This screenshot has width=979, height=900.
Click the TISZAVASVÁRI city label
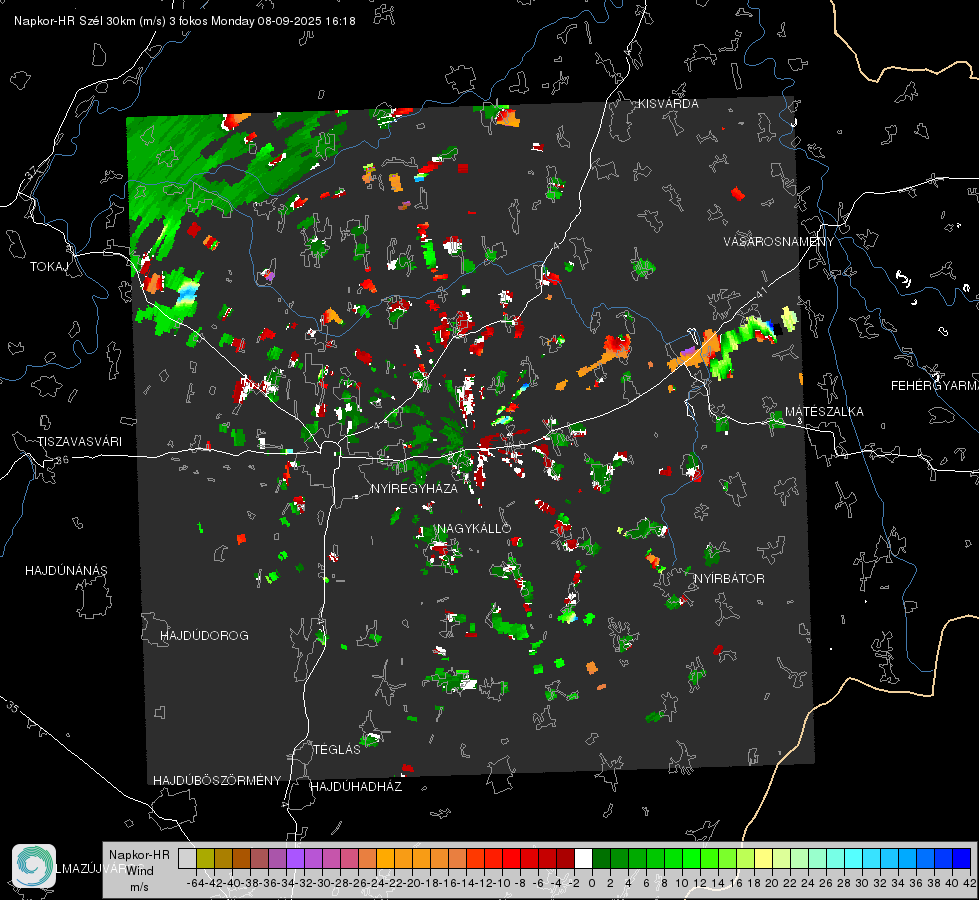pyautogui.click(x=79, y=442)
